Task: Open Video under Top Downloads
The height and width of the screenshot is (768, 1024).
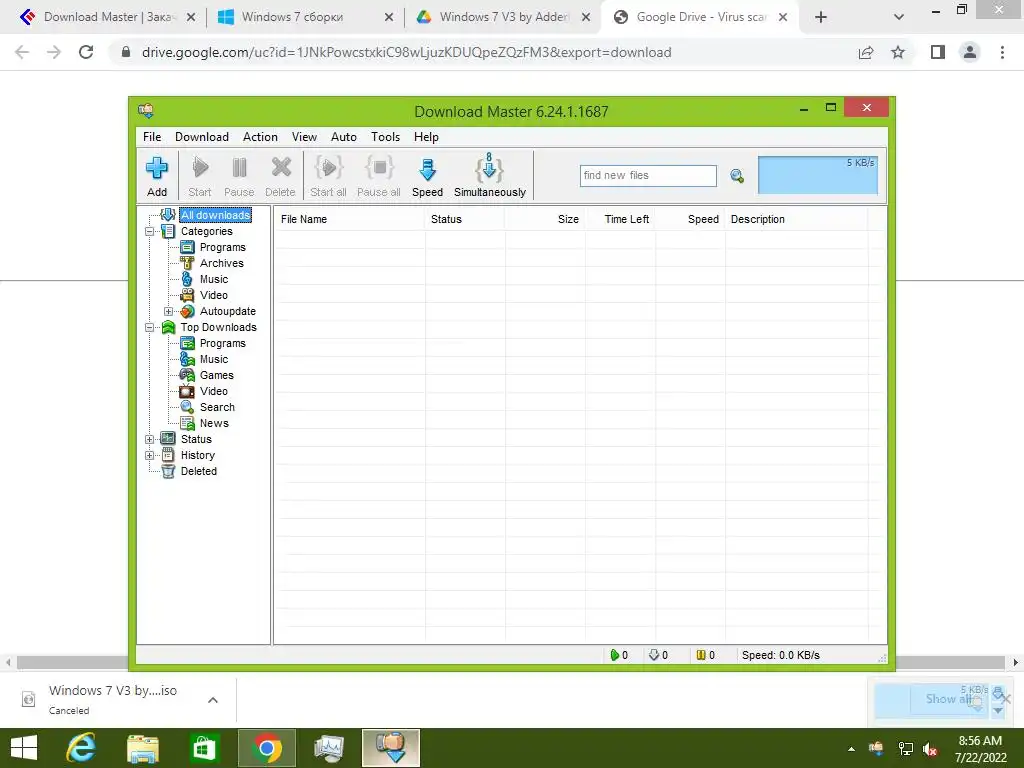Action: point(214,391)
